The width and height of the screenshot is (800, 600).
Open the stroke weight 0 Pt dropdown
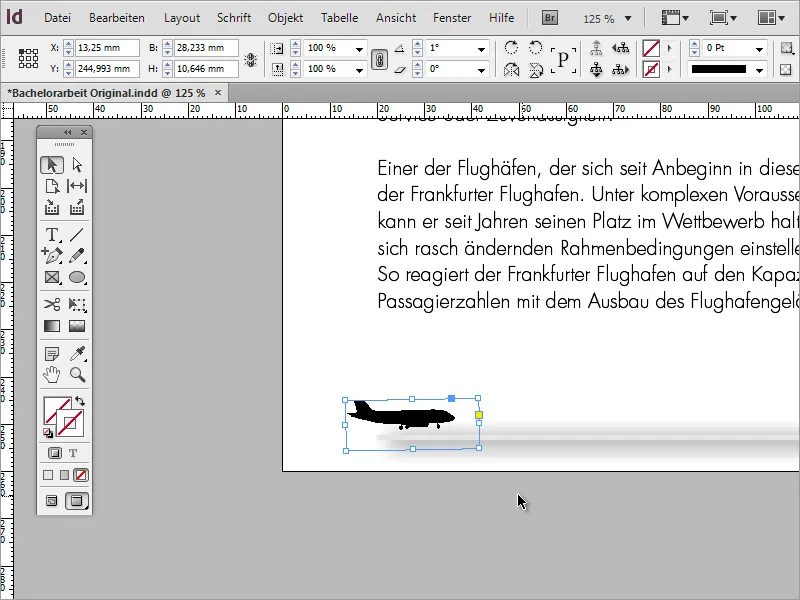759,49
